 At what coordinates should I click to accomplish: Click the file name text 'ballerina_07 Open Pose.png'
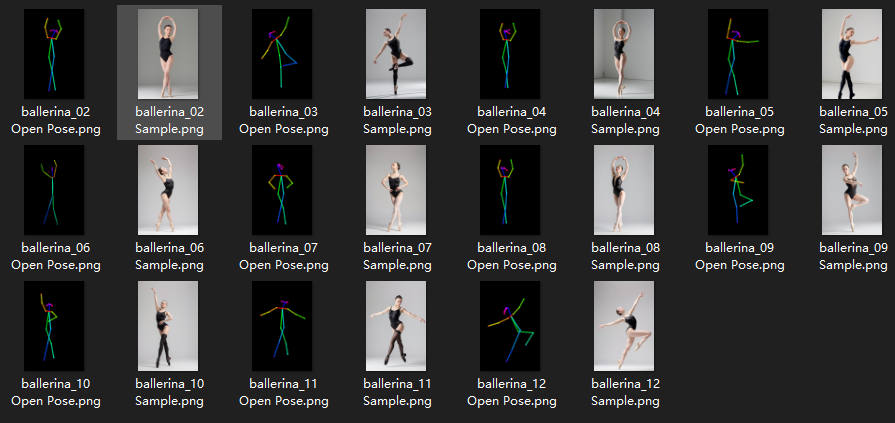pos(284,256)
